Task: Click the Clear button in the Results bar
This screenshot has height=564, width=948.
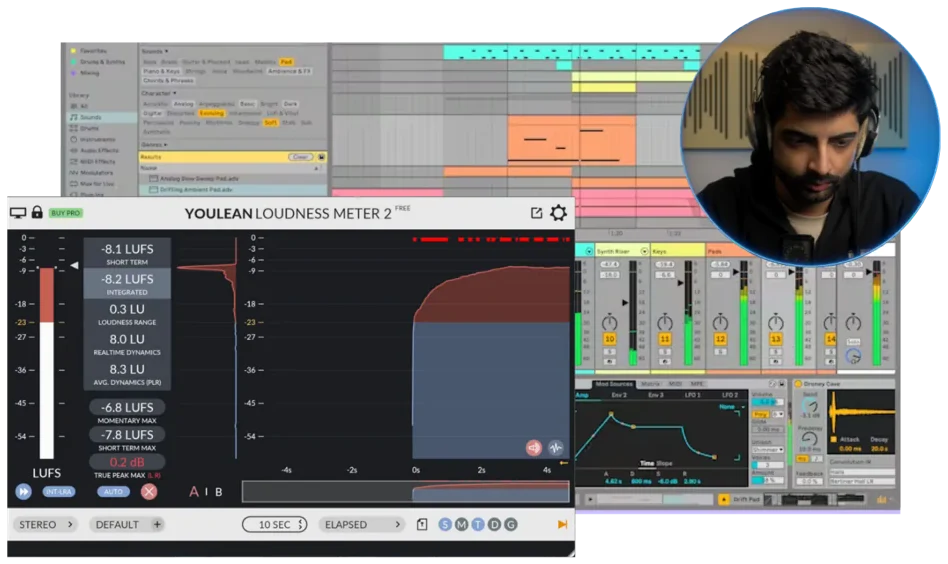Action: (300, 157)
